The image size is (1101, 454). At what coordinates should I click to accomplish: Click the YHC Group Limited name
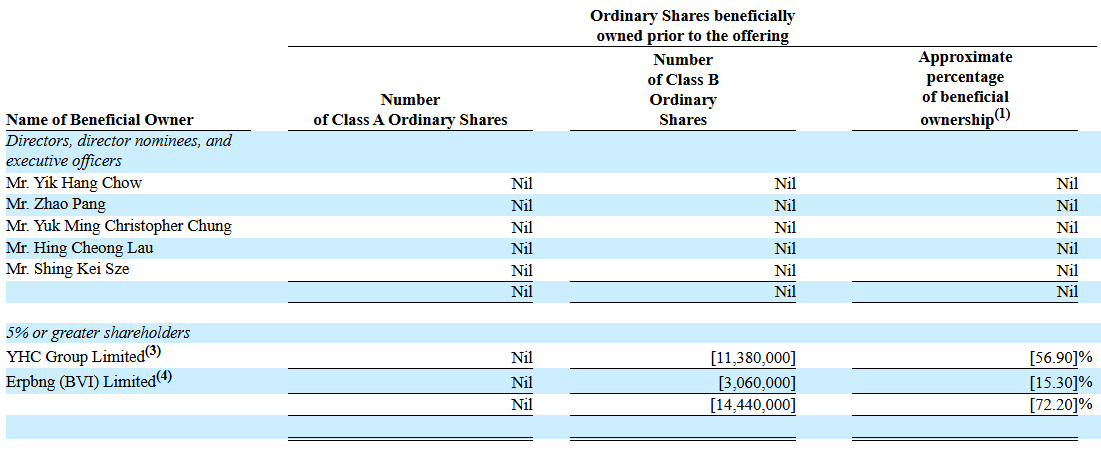point(76,356)
